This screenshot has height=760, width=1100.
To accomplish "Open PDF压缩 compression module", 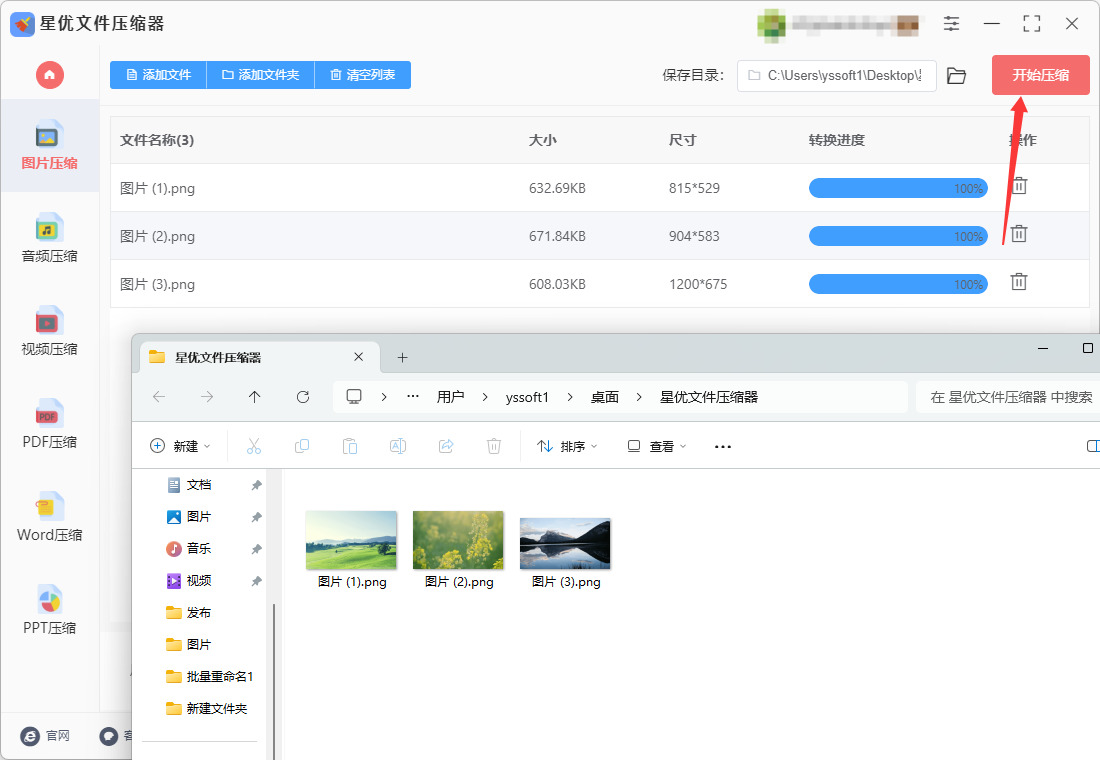I will point(49,424).
